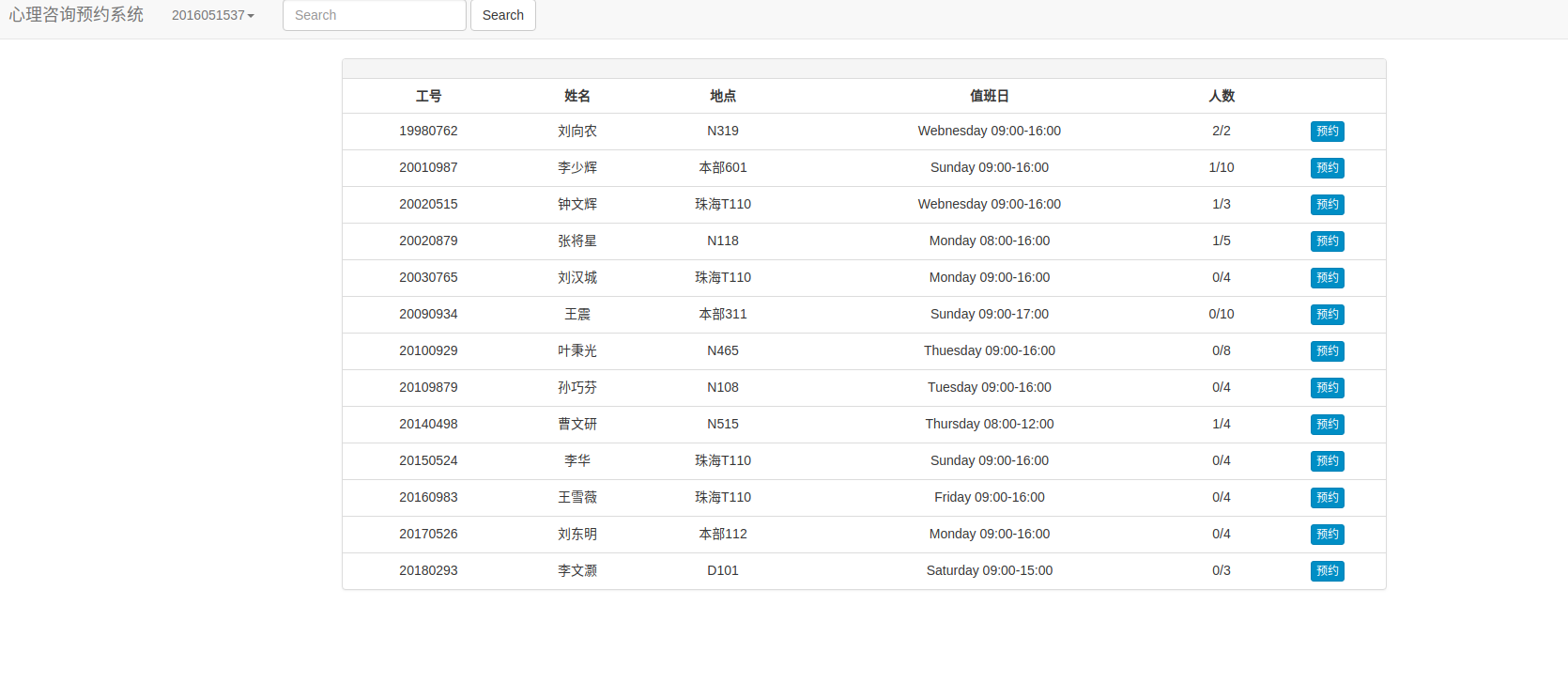The width and height of the screenshot is (1568, 699).
Task: Book appointment with 刘汉城
Action: click(1328, 278)
